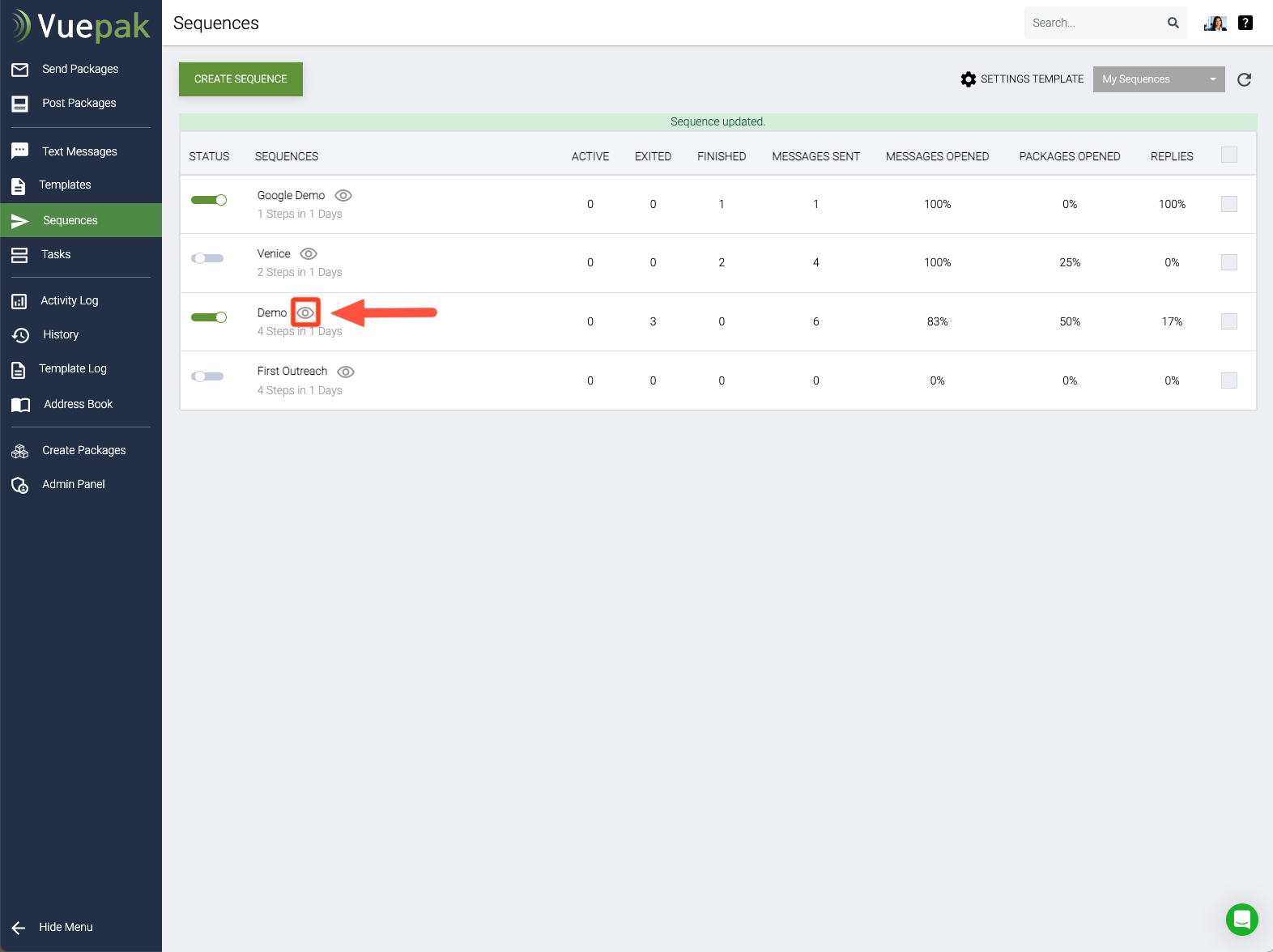Open the chat support bubble icon

(1241, 920)
